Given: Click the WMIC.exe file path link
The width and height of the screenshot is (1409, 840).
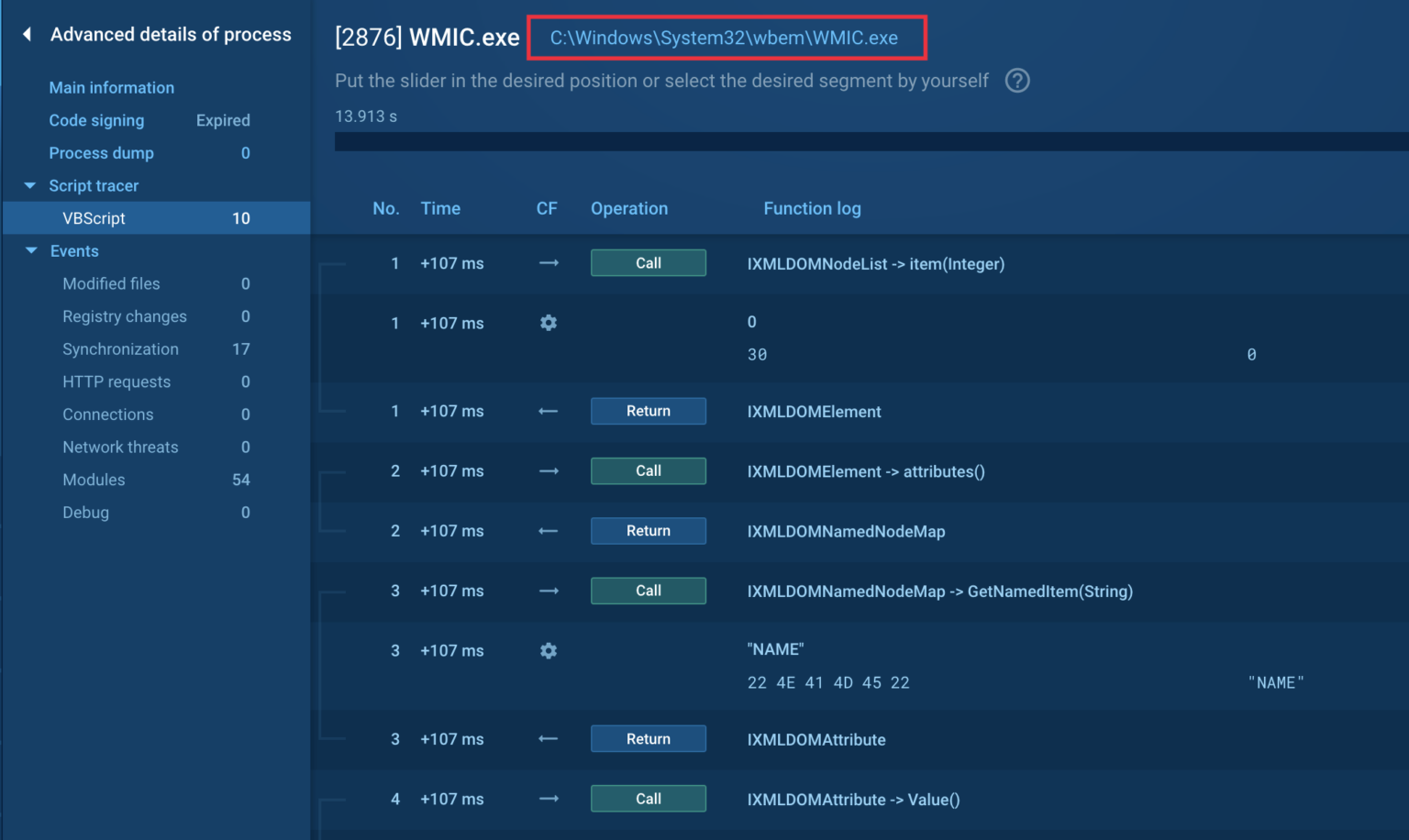Looking at the screenshot, I should (724, 38).
